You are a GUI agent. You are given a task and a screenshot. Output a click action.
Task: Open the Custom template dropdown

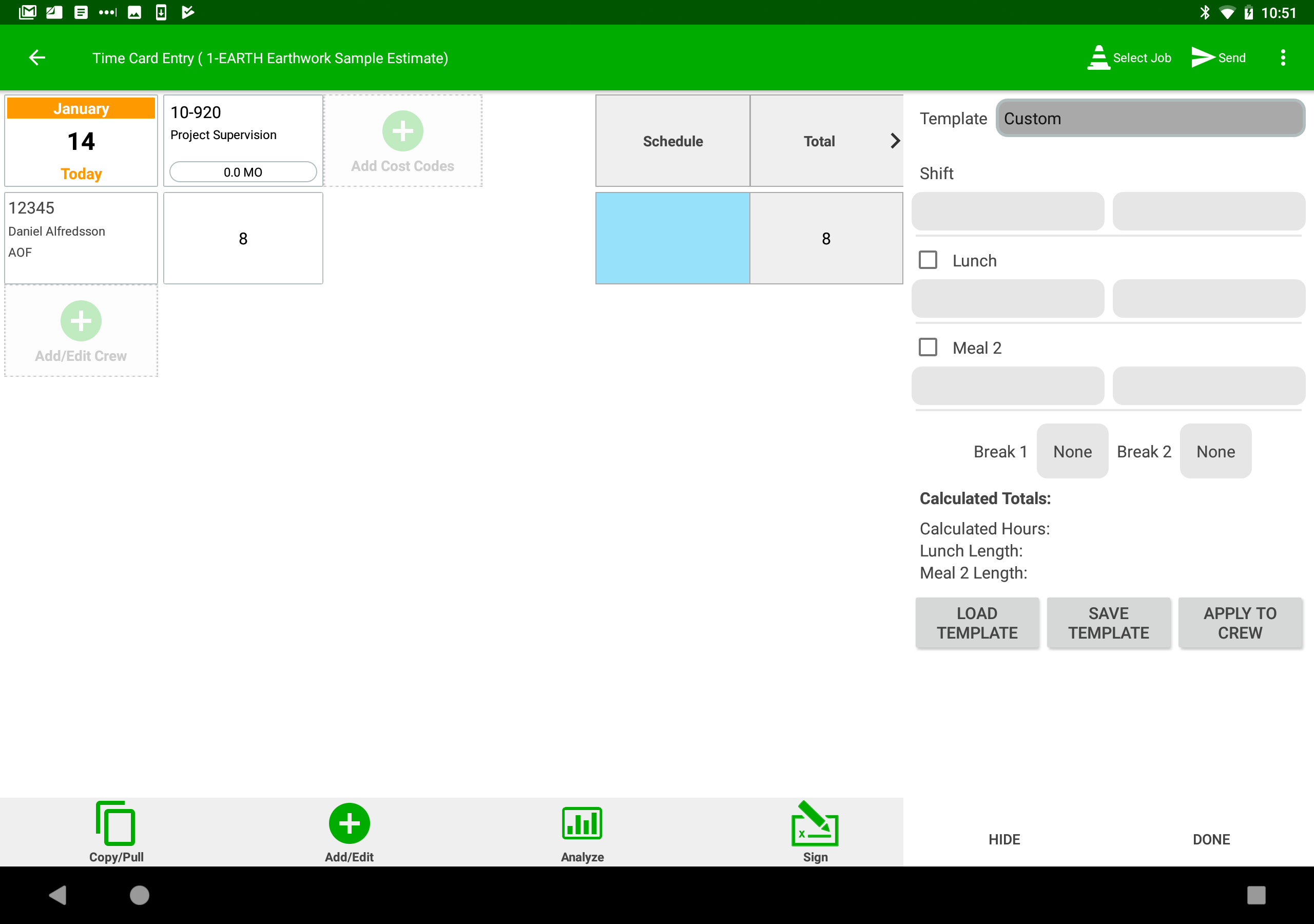1150,118
